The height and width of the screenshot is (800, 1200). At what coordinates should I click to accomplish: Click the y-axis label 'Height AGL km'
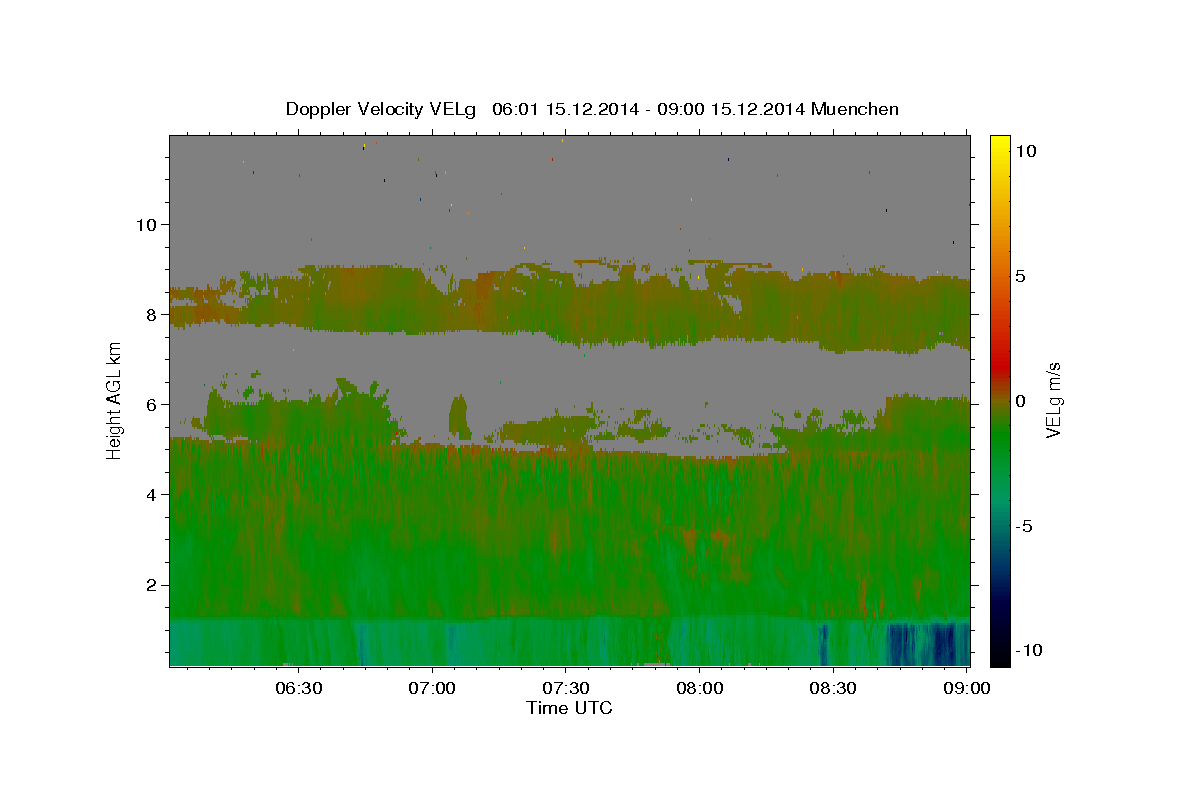(x=114, y=401)
